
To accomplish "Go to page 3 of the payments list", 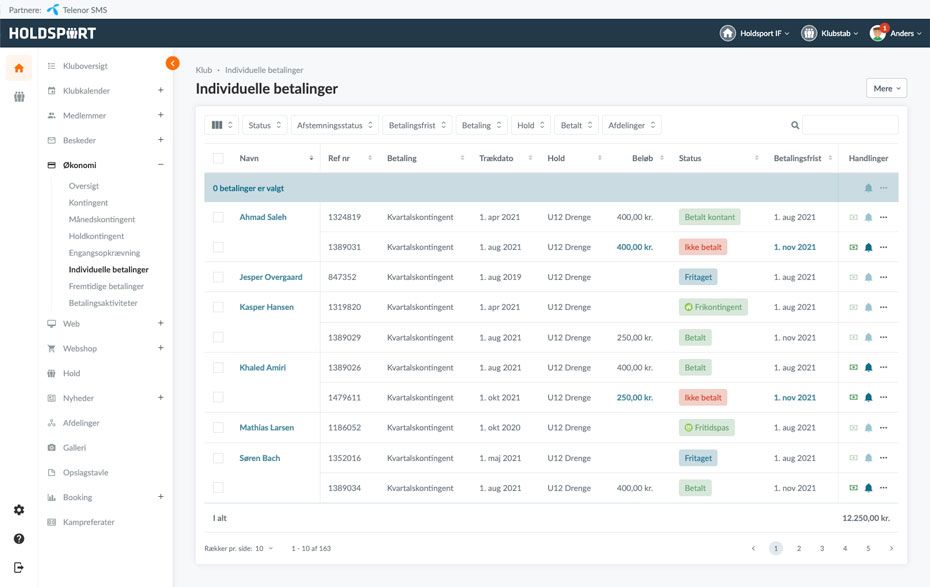I will [821, 548].
